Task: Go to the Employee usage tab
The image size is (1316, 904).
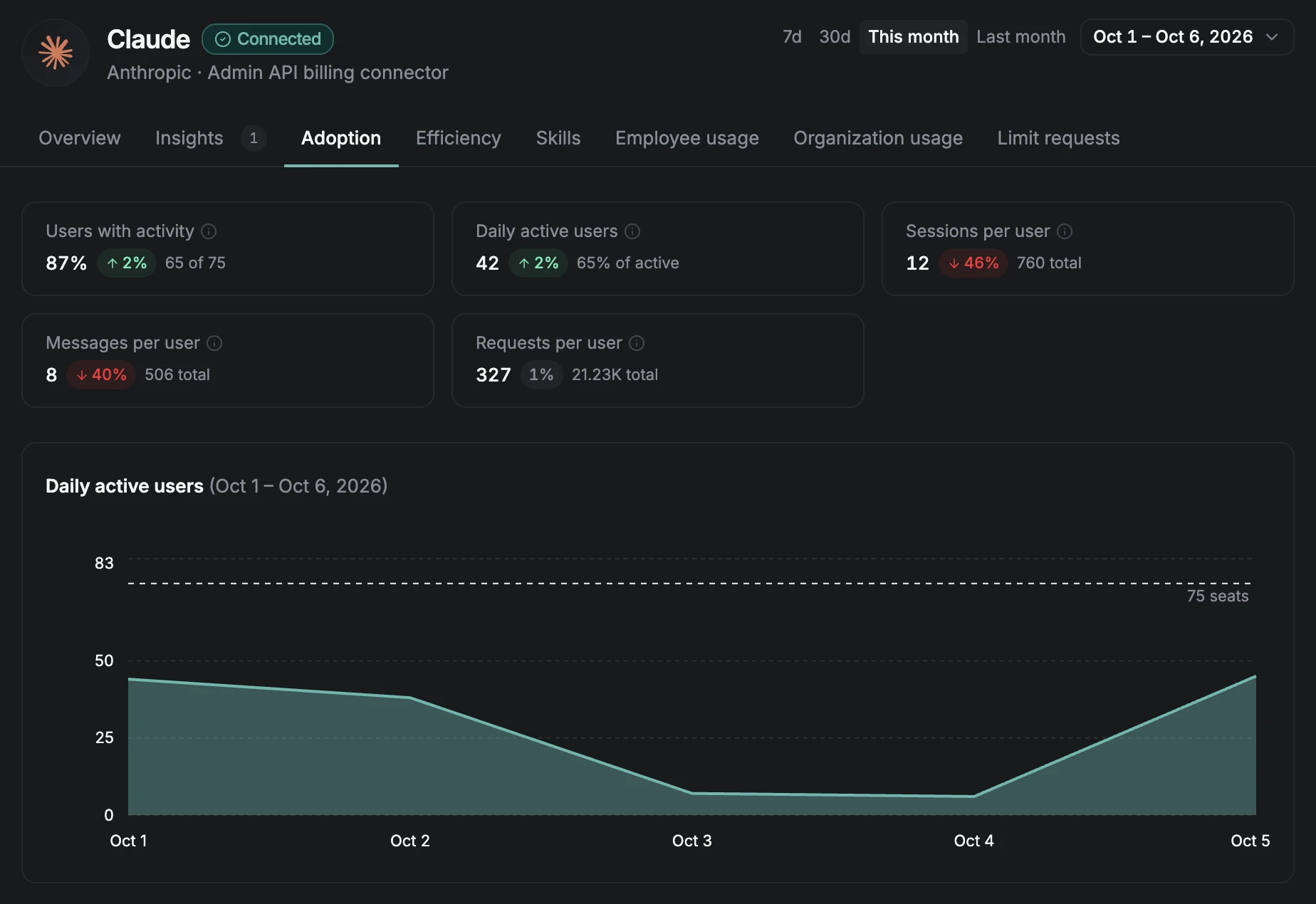Action: [x=687, y=138]
